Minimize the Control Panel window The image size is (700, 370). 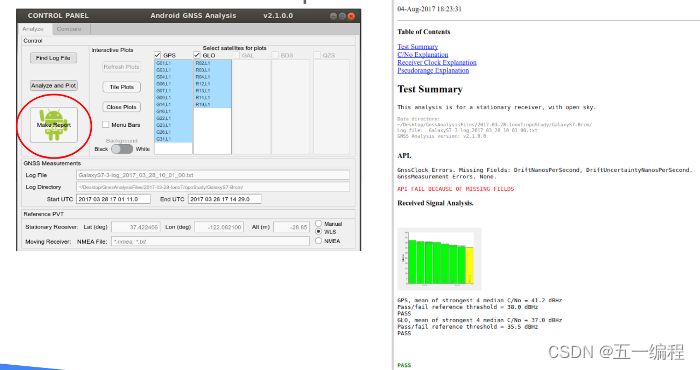[333, 16]
